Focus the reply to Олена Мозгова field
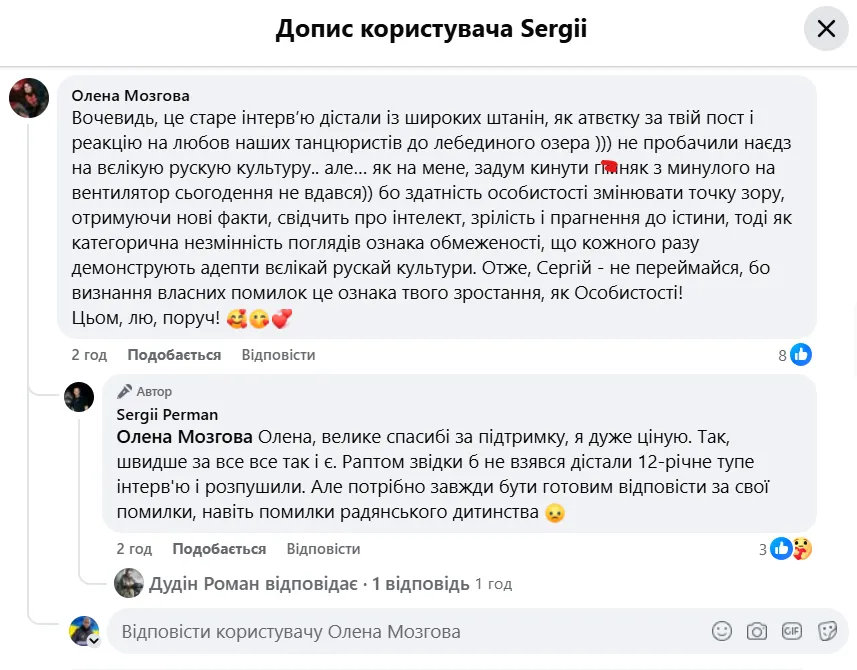 [400, 631]
